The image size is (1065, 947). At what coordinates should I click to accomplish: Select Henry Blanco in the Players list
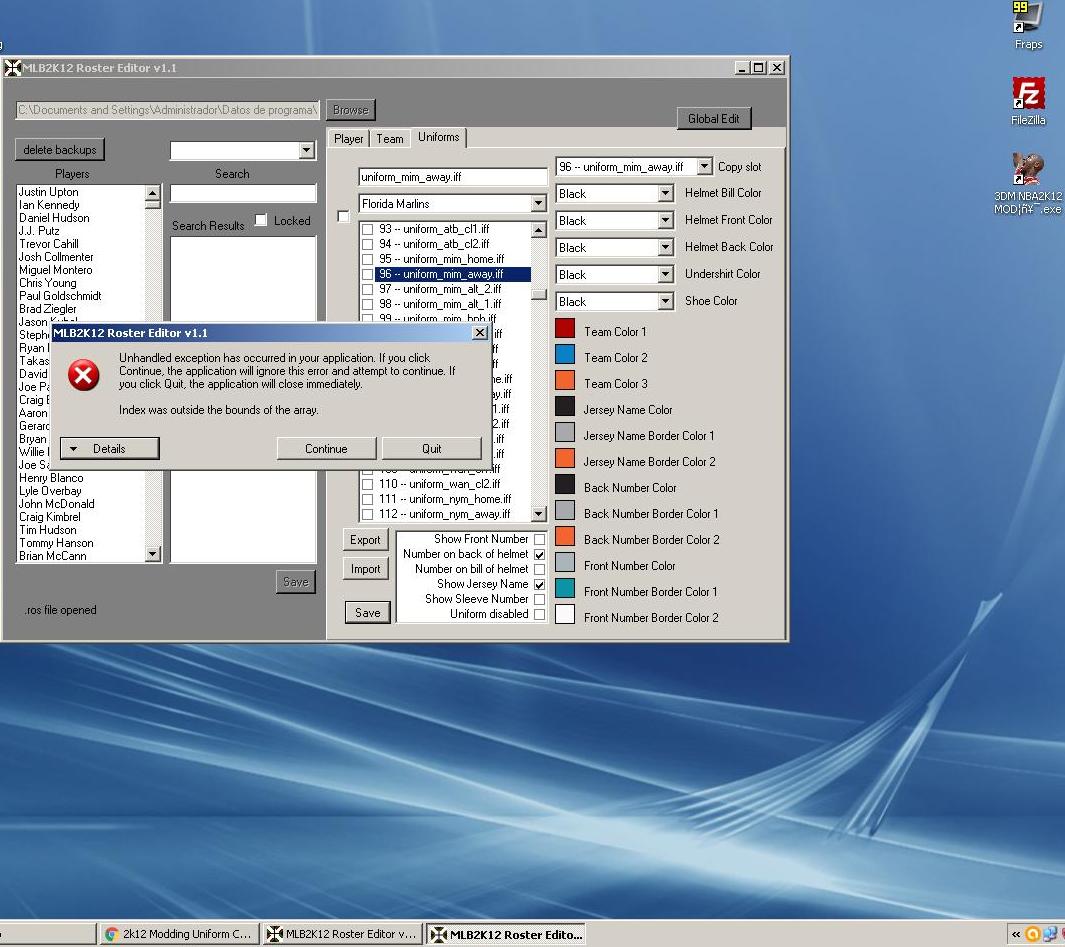point(52,478)
